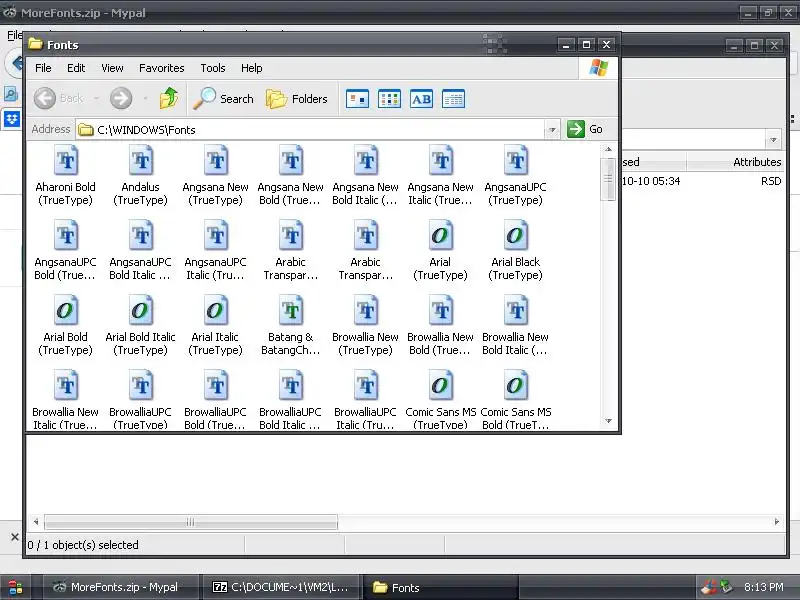Select AngsanaUPC Italic font icon
The image size is (800, 600).
click(216, 235)
